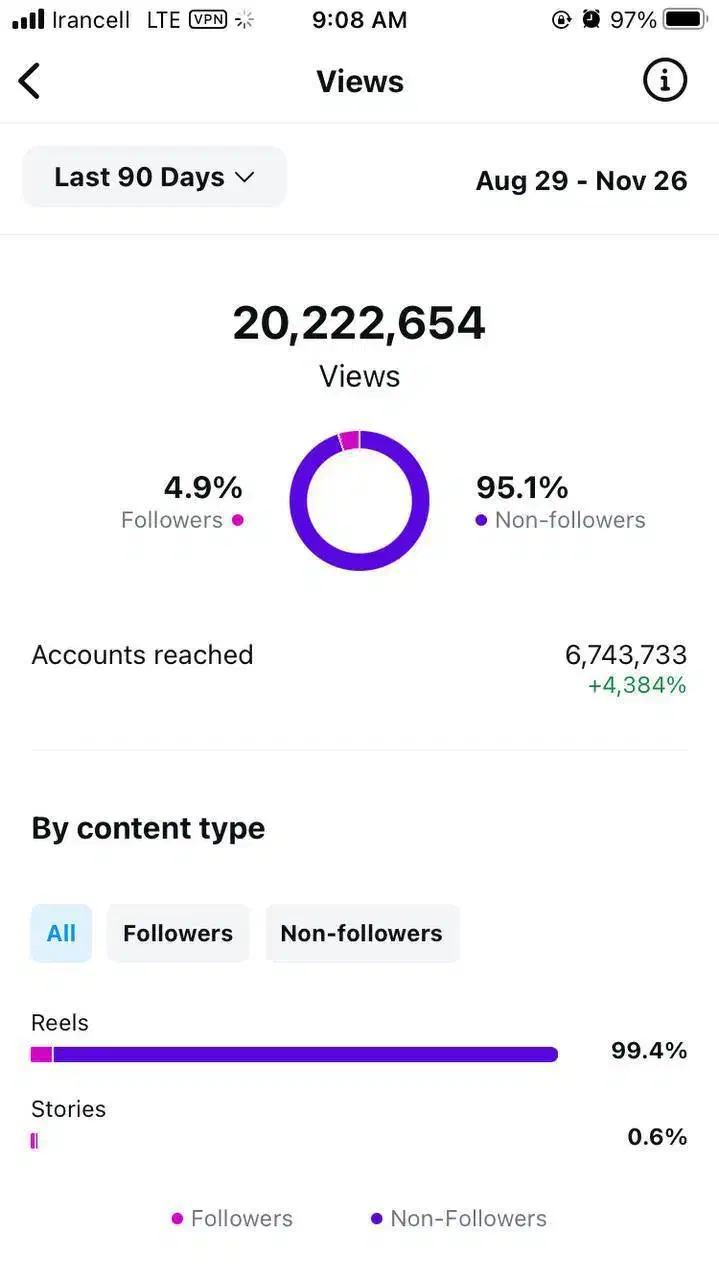
Task: Select the All filter tab
Action: point(61,933)
